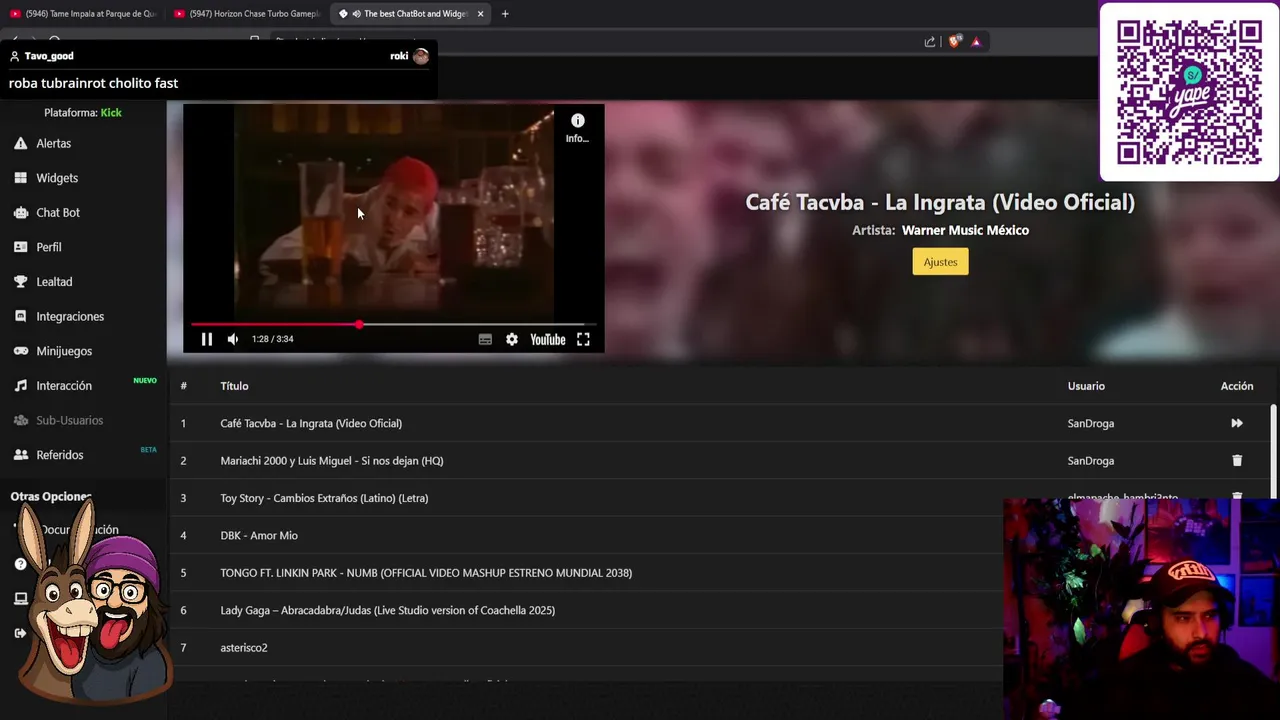Click the YouTube logo in player
Screen dimensions: 1280x720
548,339
